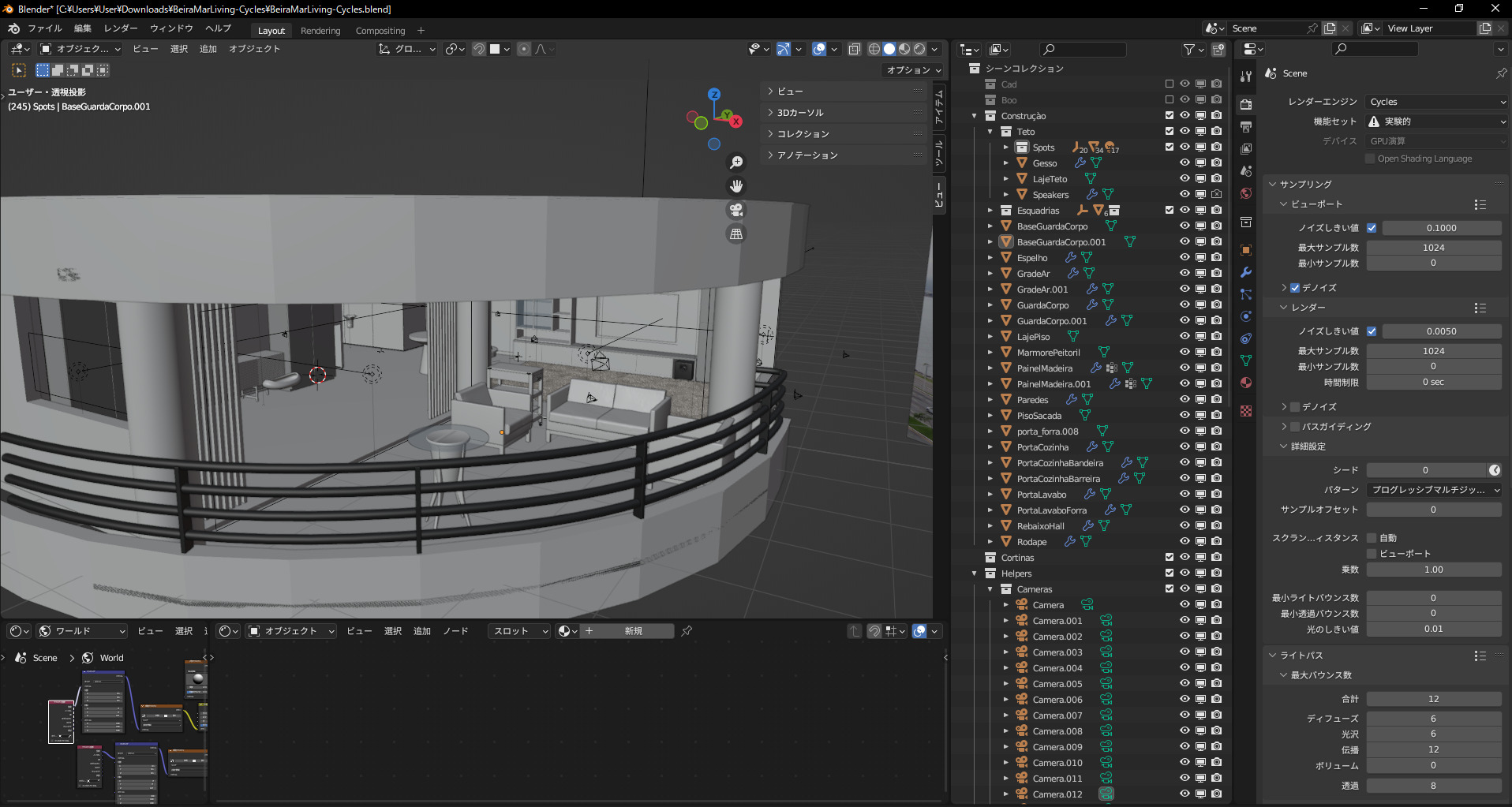Open the outliner filter dropdown
The width and height of the screenshot is (1512, 807).
(1193, 50)
